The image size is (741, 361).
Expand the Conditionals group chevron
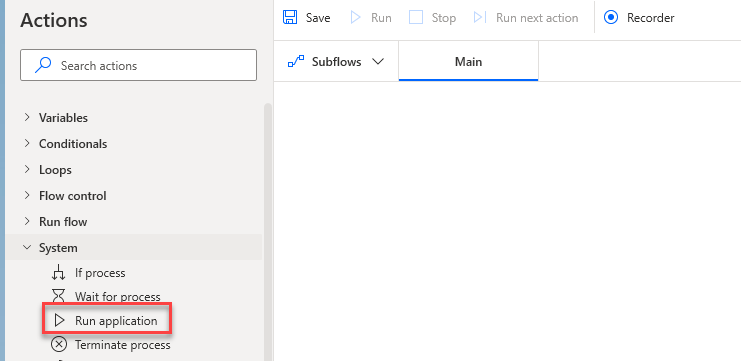27,143
